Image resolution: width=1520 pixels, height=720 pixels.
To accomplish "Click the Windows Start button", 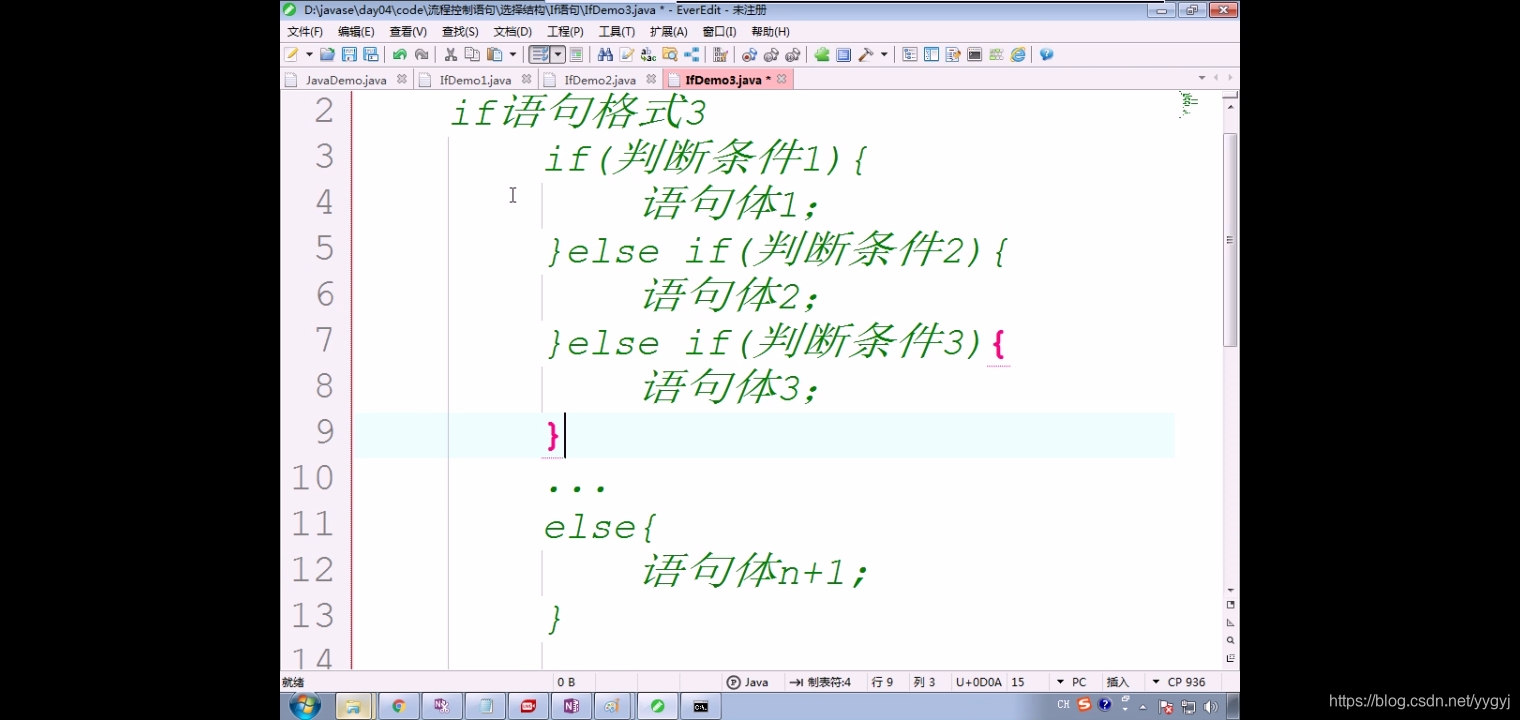I will (304, 706).
